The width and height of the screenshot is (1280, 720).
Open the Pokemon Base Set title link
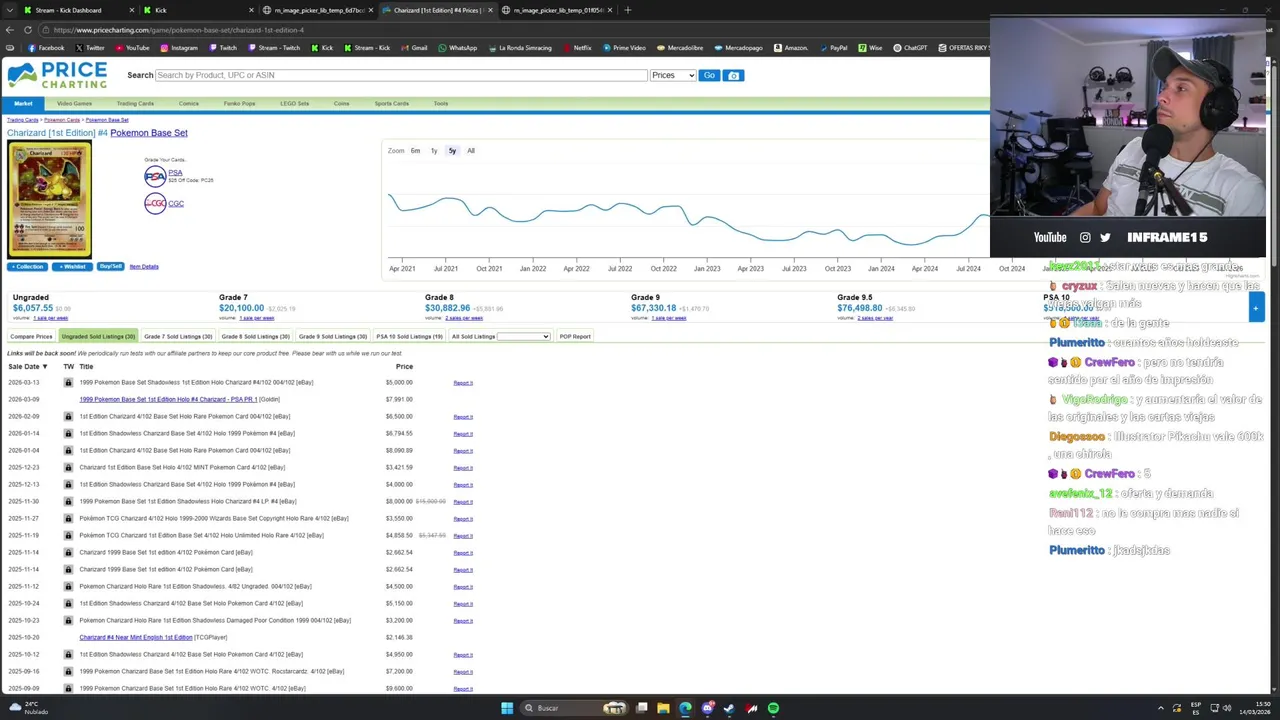click(149, 133)
